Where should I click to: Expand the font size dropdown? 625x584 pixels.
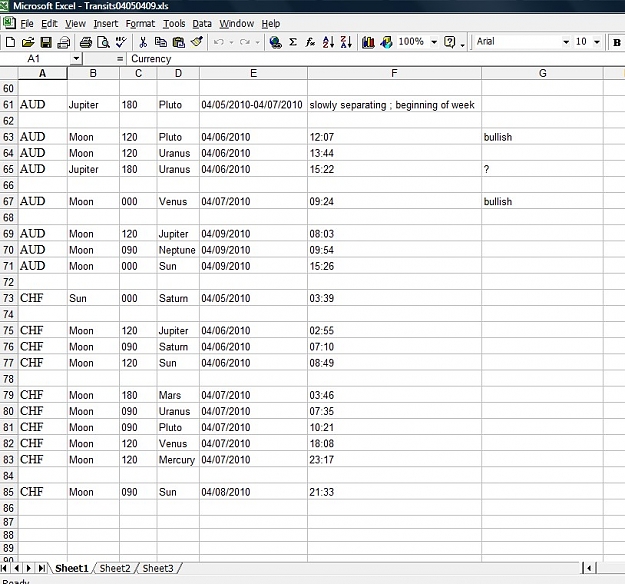[x=597, y=42]
